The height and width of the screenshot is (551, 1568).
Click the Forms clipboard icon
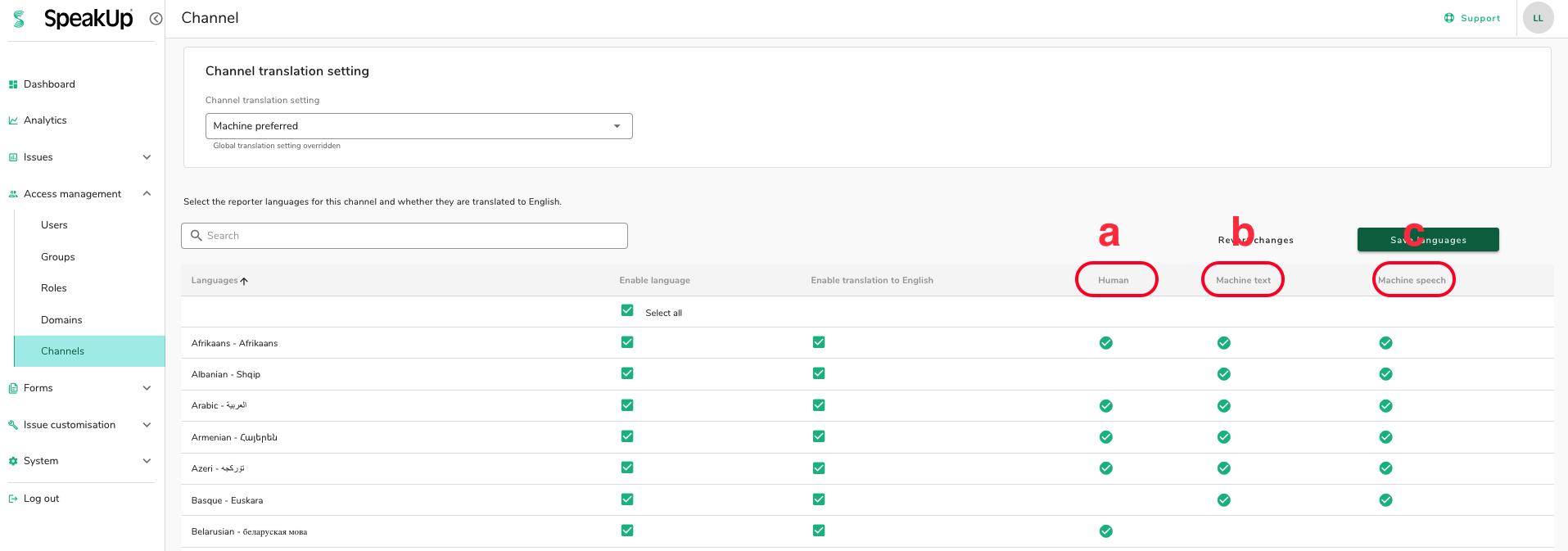click(x=13, y=388)
